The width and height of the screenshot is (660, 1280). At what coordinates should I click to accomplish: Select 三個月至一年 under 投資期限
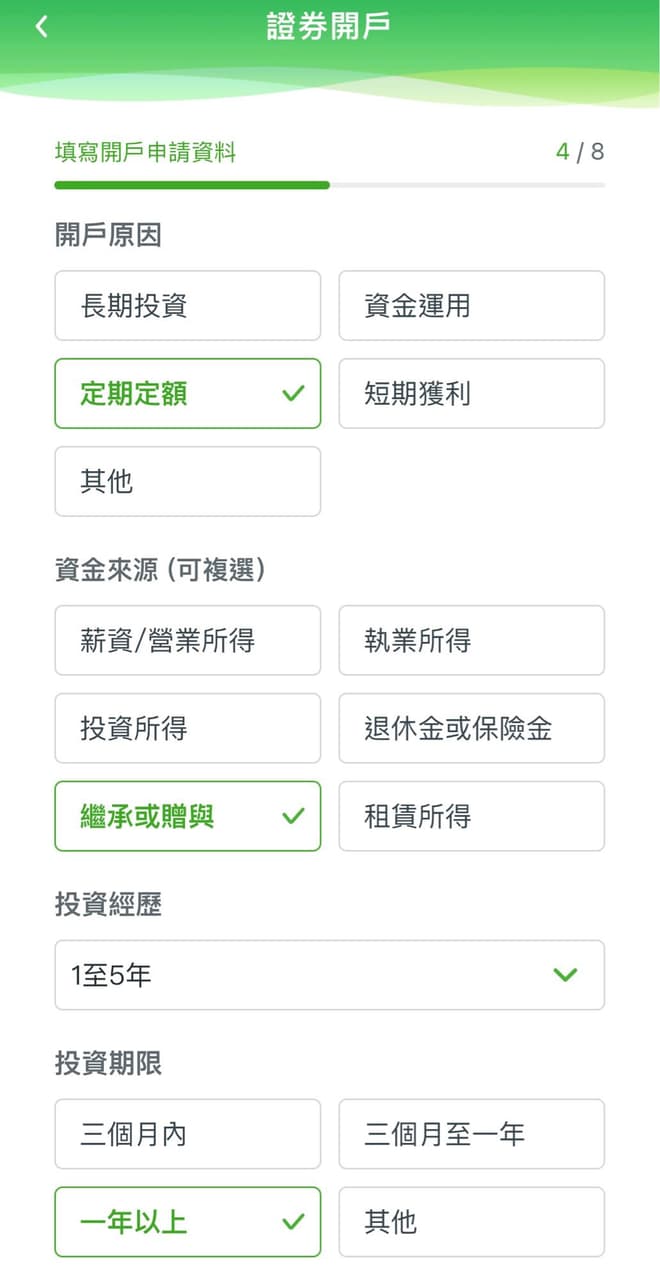471,1134
